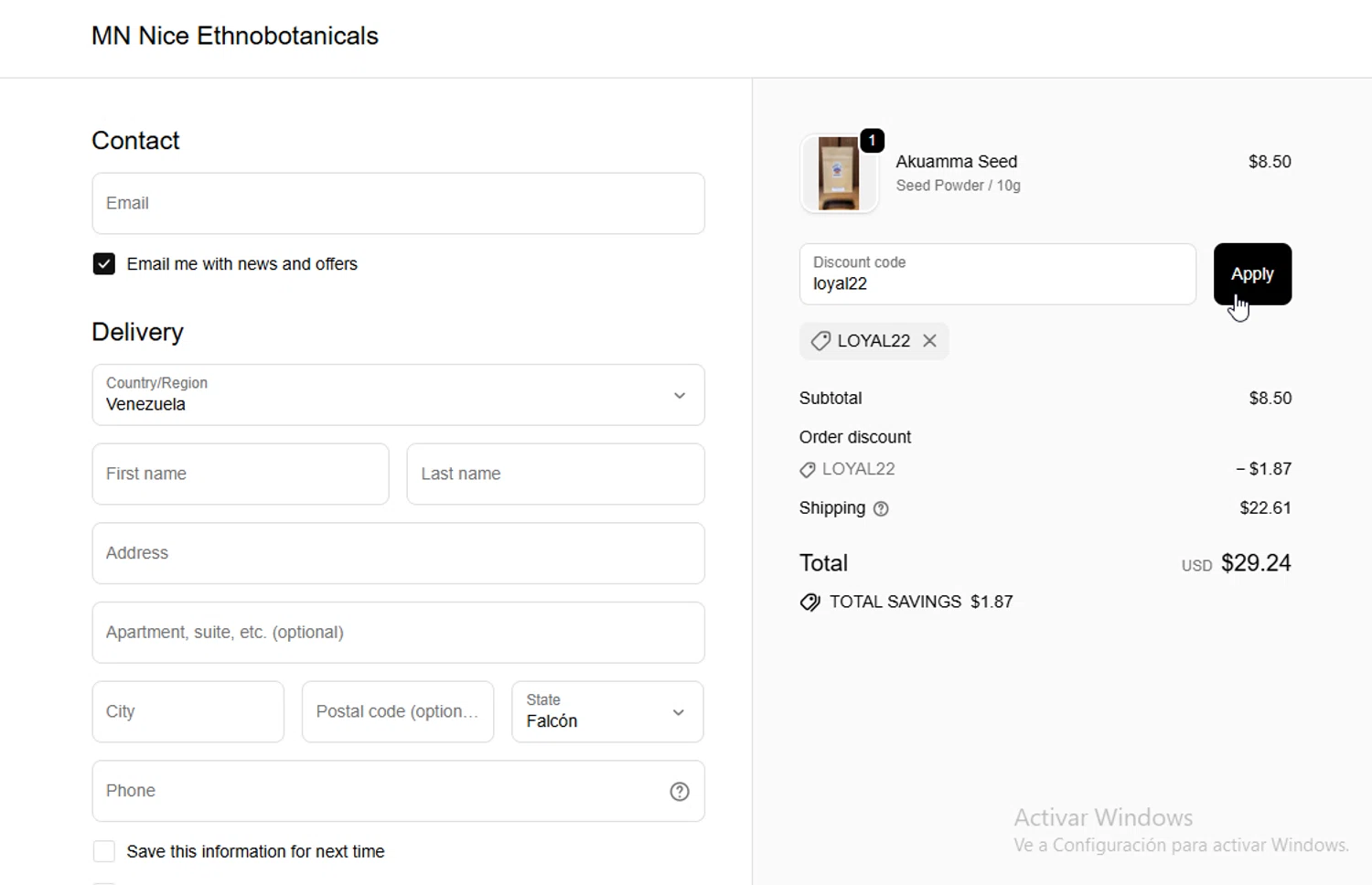The height and width of the screenshot is (885, 1372).
Task: Click the Subtotal $8.50 amount
Action: (1270, 399)
